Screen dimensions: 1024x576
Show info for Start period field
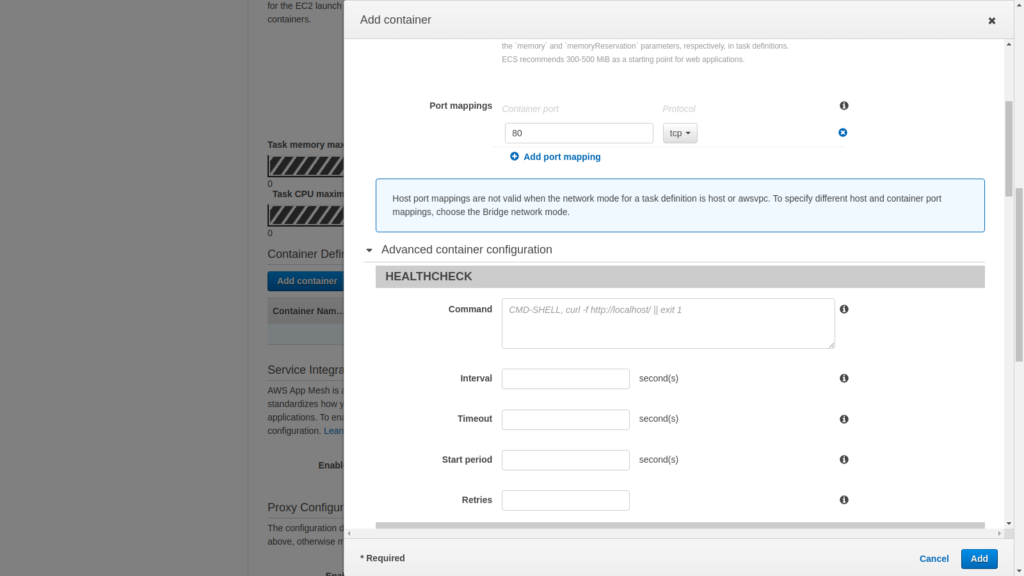tap(844, 460)
